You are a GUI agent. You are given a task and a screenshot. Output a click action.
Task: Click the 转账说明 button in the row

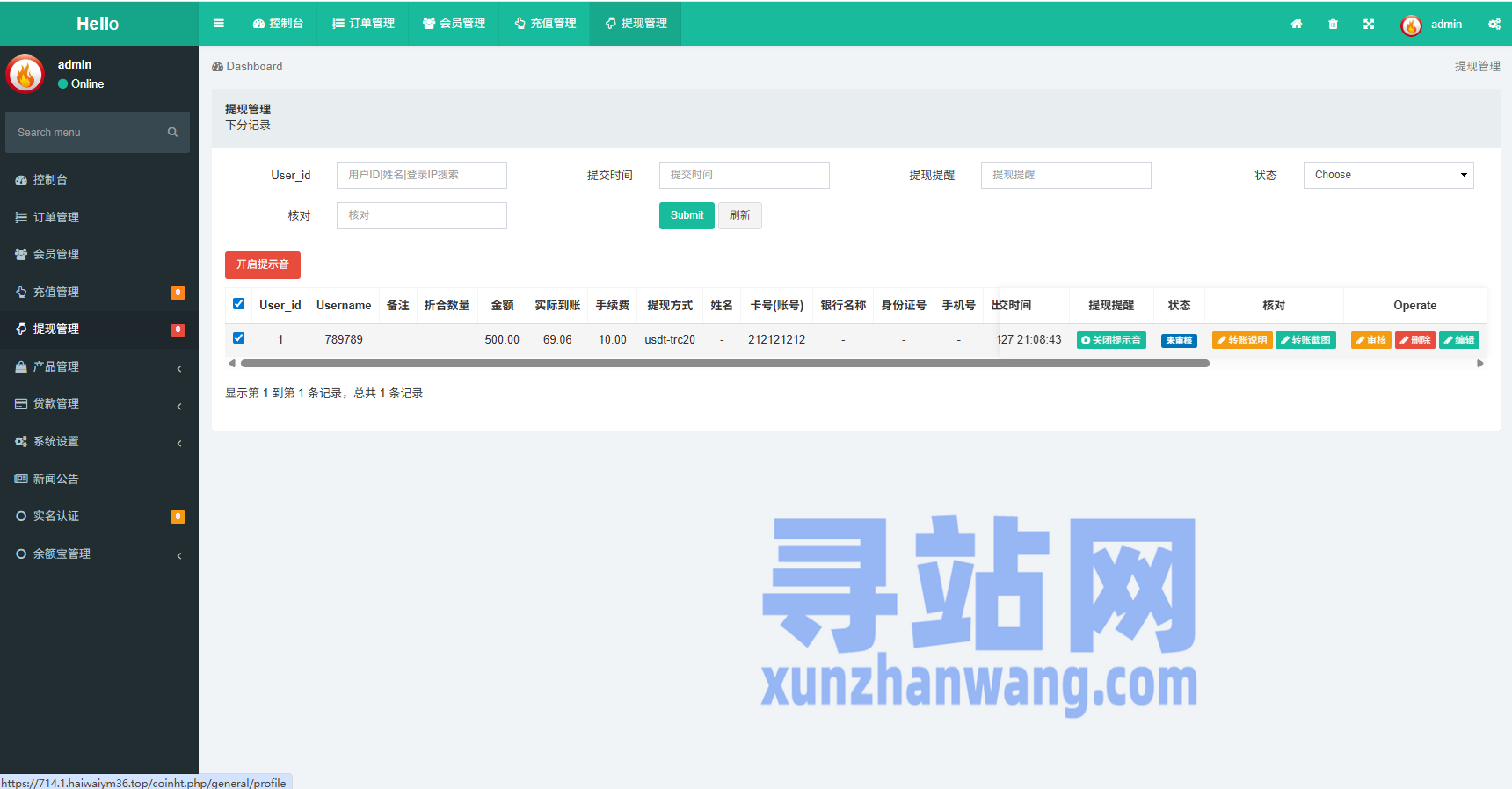(x=1242, y=340)
